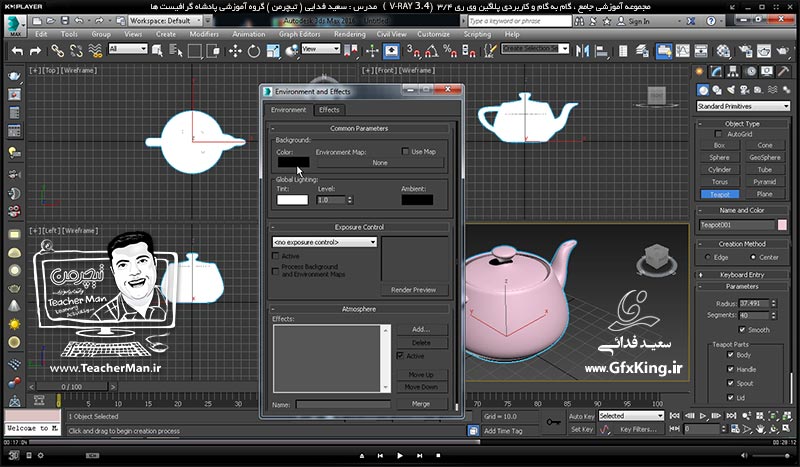Select the Edge creation method radio
Viewport: 800px width, 467px height.
[708, 257]
